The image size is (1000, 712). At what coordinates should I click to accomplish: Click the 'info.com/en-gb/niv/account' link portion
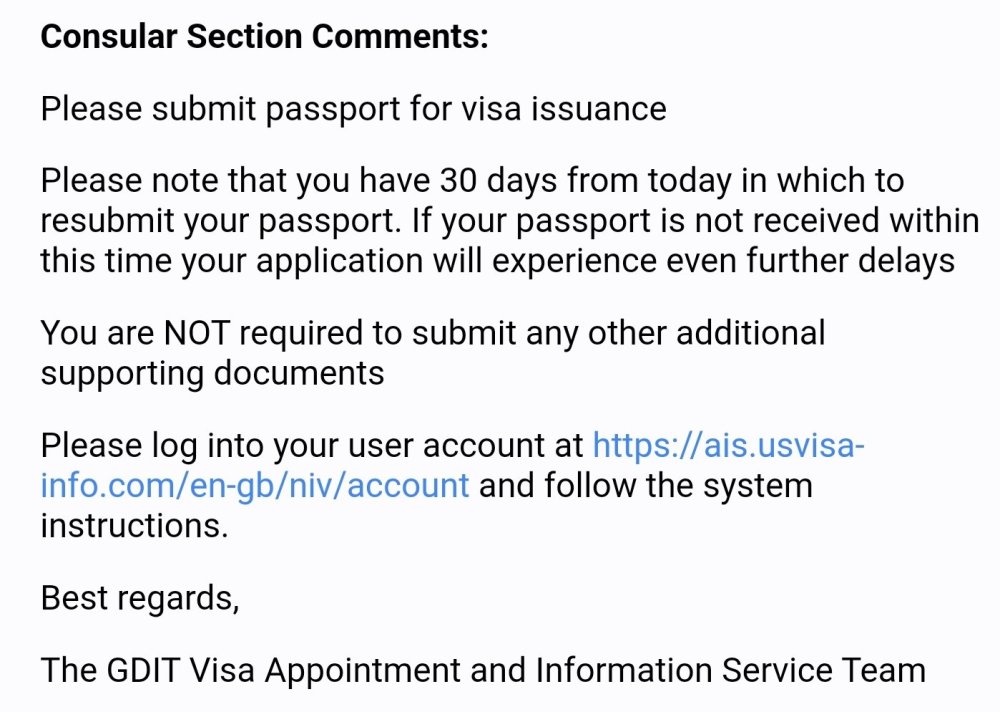(255, 486)
